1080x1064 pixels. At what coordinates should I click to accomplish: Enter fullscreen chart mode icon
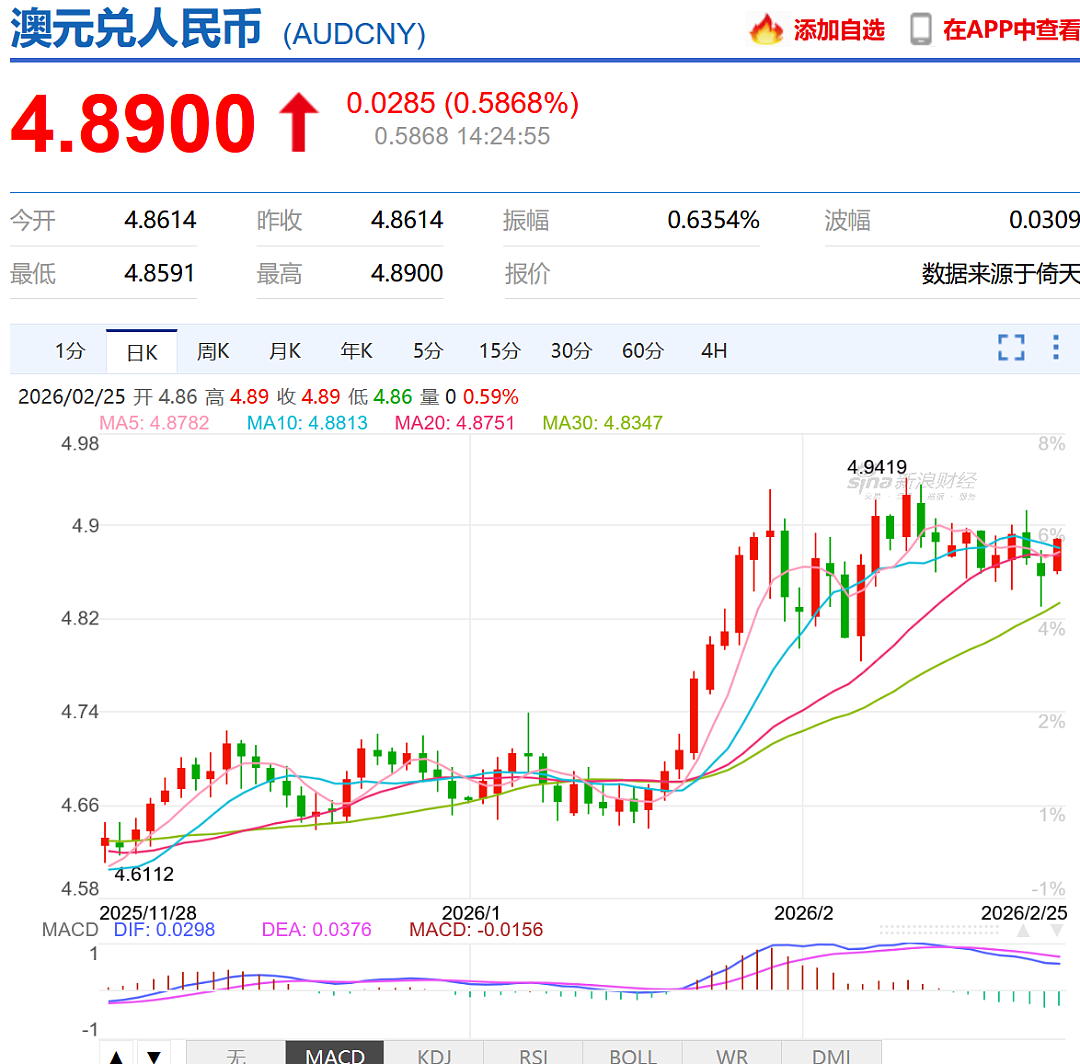(x=1011, y=348)
